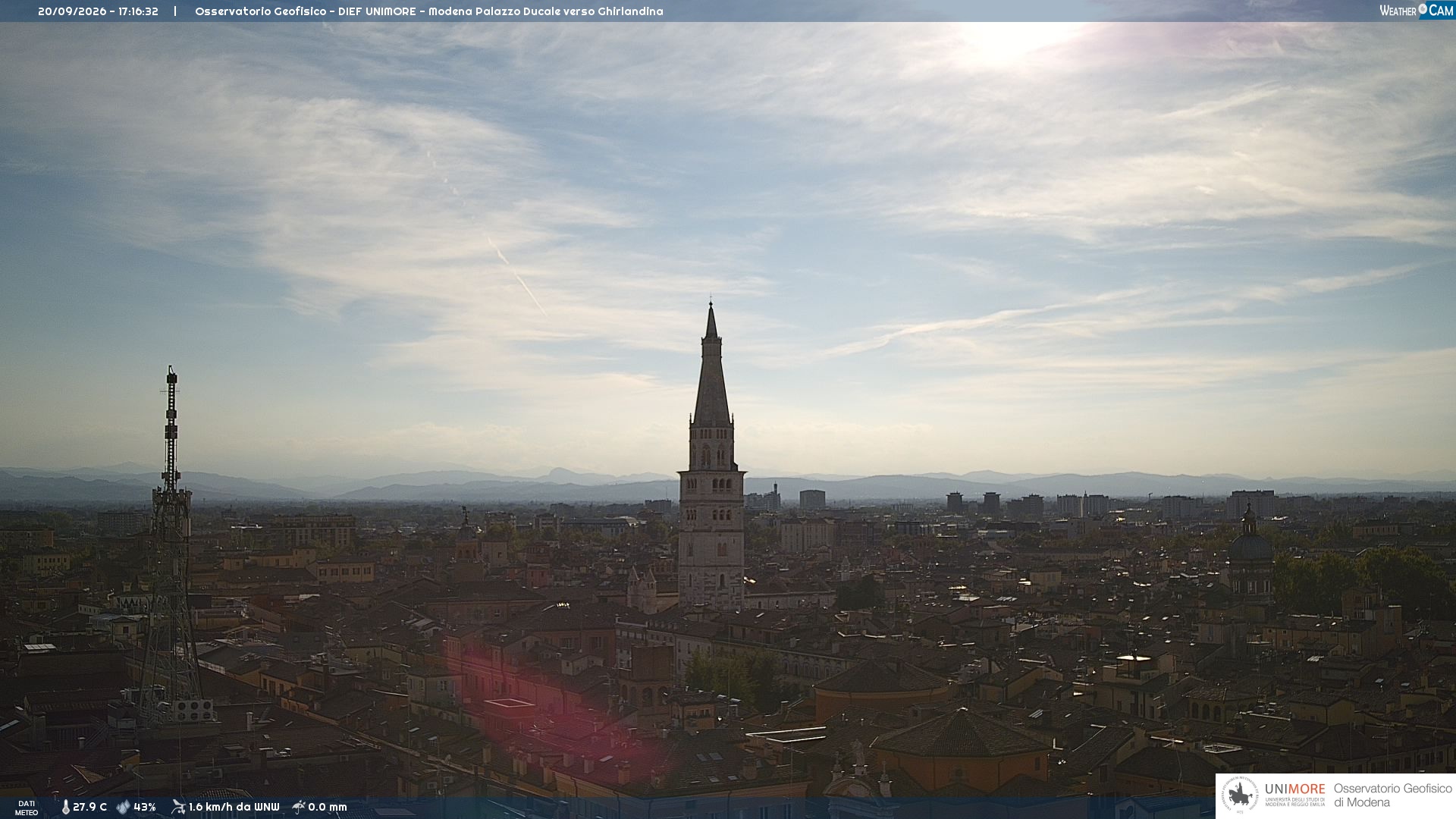Click the 27.9 C temperature reading
Screen dimensions: 1456x819
[x=89, y=807]
